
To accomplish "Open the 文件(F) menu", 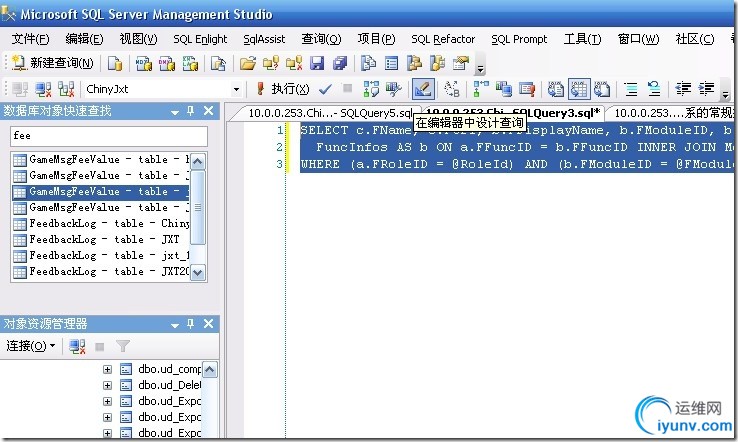I will coord(30,39).
